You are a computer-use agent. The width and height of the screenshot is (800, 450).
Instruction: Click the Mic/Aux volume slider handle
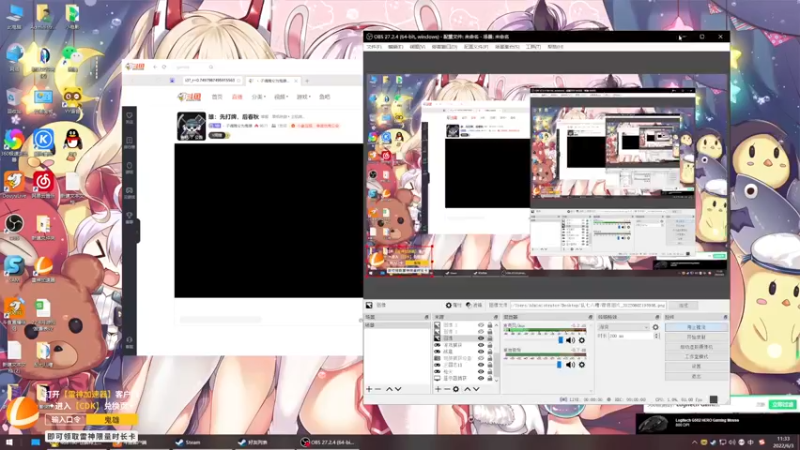(560, 340)
